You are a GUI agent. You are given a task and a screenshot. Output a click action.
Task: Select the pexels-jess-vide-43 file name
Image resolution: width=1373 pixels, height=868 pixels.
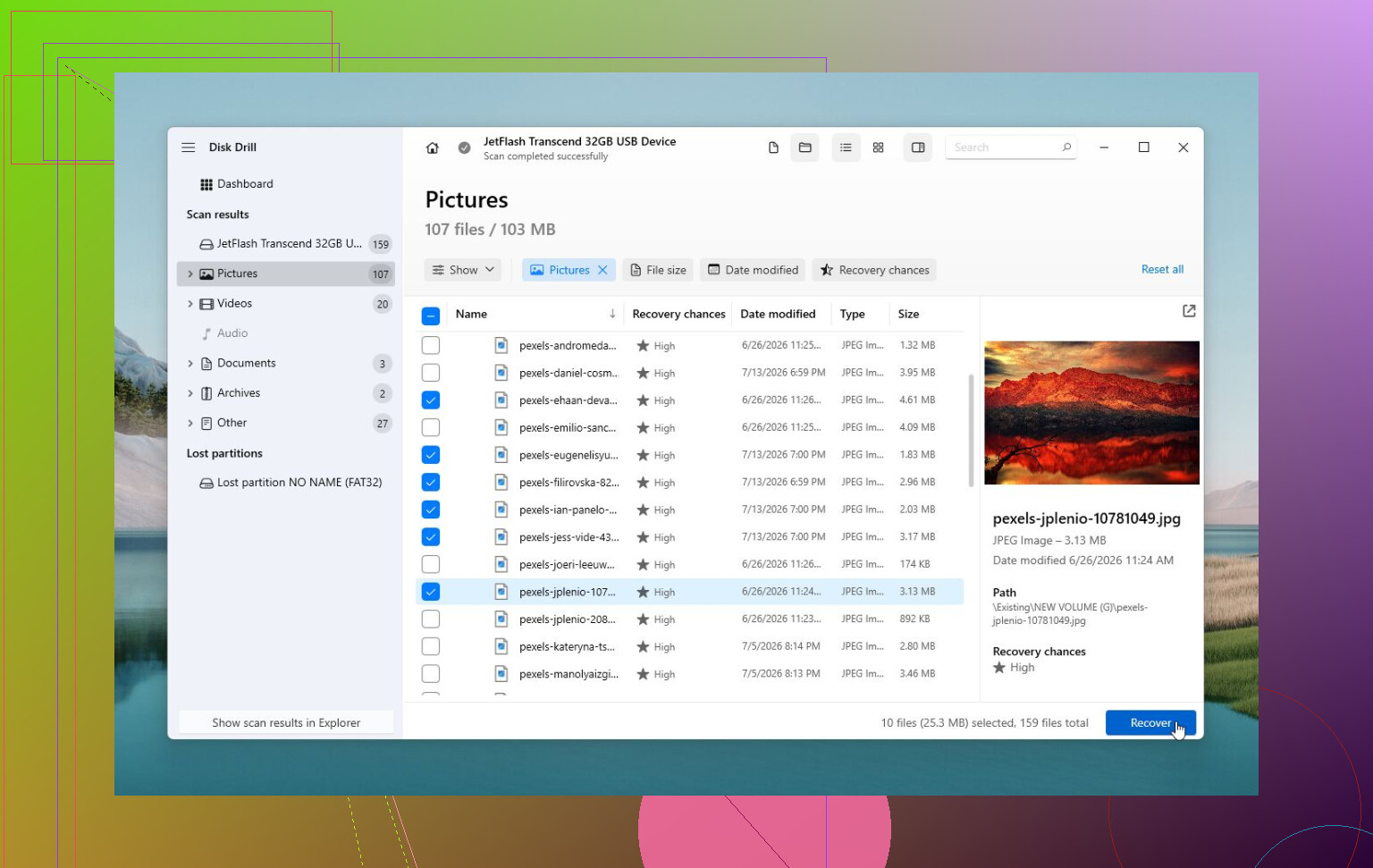coord(569,537)
